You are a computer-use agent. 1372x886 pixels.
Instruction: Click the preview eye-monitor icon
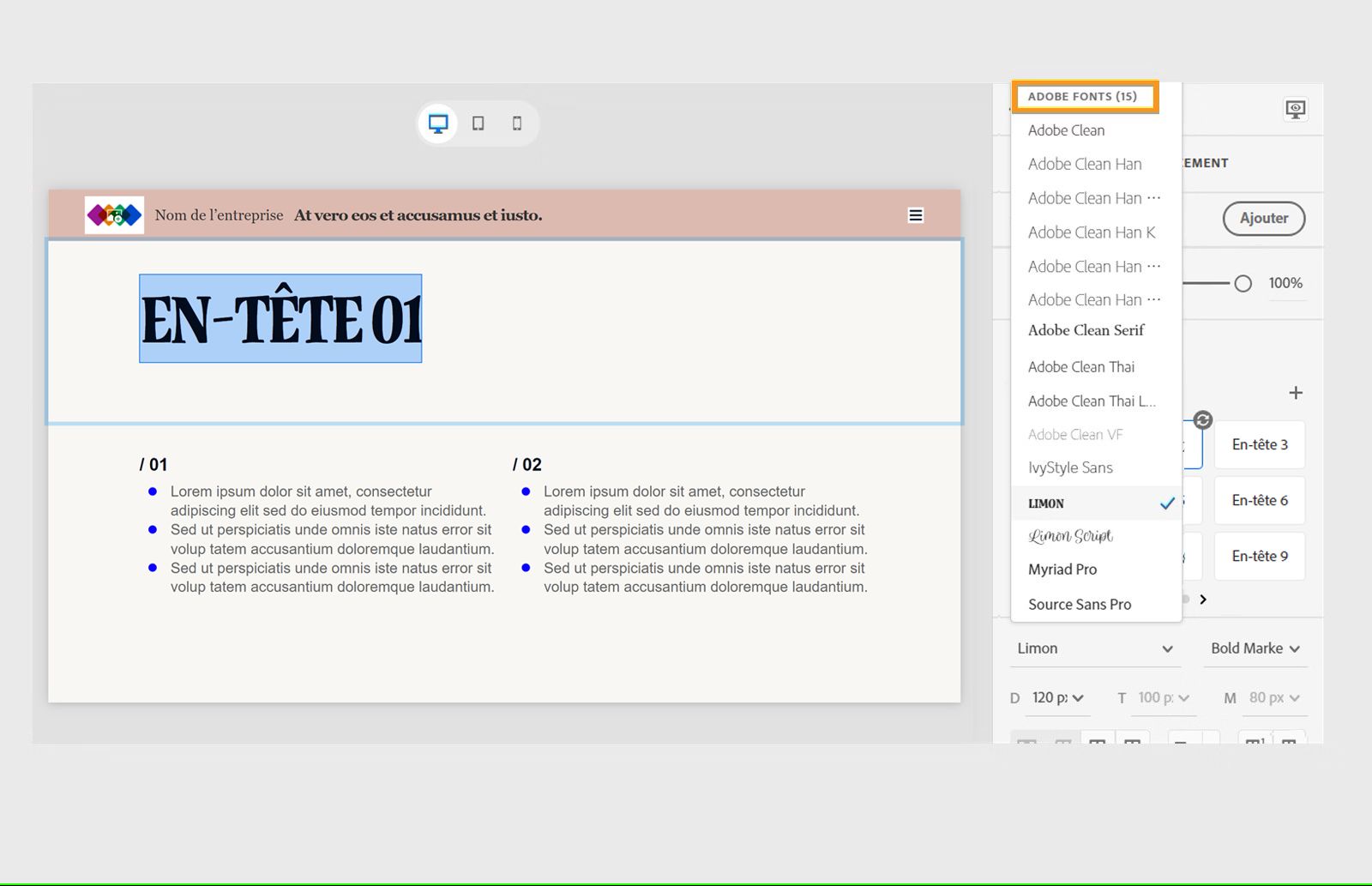tap(1296, 109)
